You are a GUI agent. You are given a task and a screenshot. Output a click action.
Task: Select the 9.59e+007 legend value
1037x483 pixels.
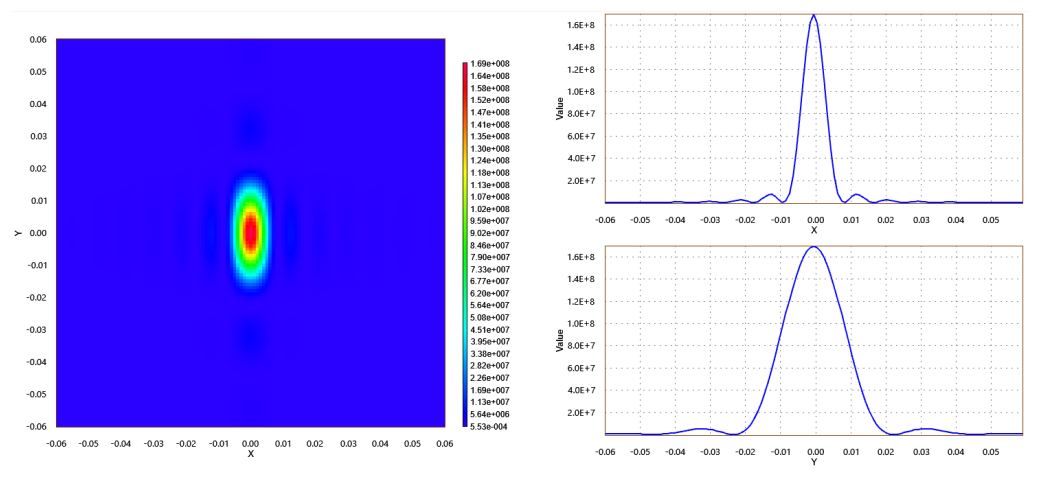point(489,221)
